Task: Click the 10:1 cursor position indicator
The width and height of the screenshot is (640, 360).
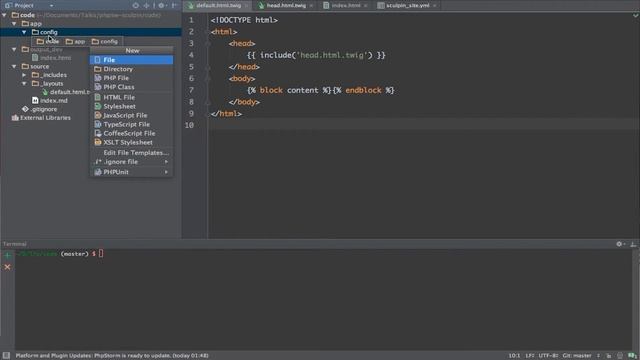Action: pos(514,356)
